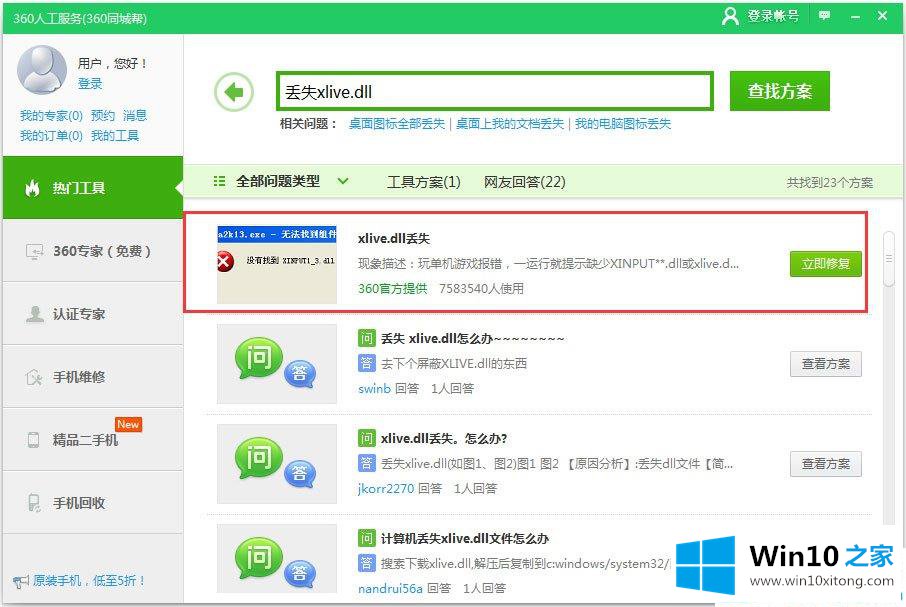Image resolution: width=906 pixels, height=607 pixels.
Task: Click the person icon beside 认证专家
Action: 35,314
